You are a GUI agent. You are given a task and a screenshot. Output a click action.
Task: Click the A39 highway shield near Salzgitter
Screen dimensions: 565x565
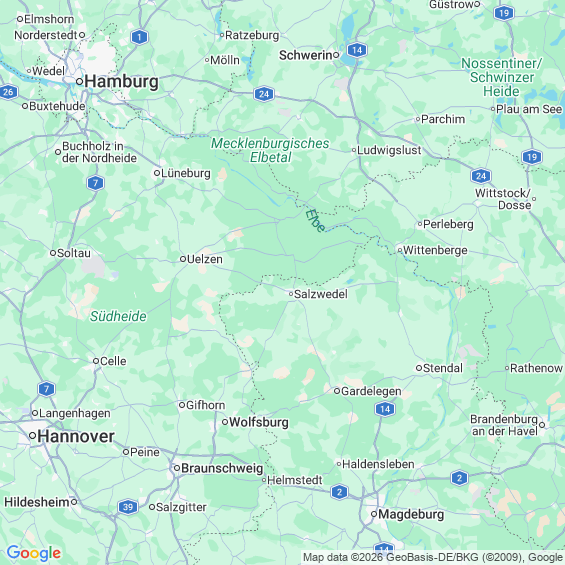[128, 507]
